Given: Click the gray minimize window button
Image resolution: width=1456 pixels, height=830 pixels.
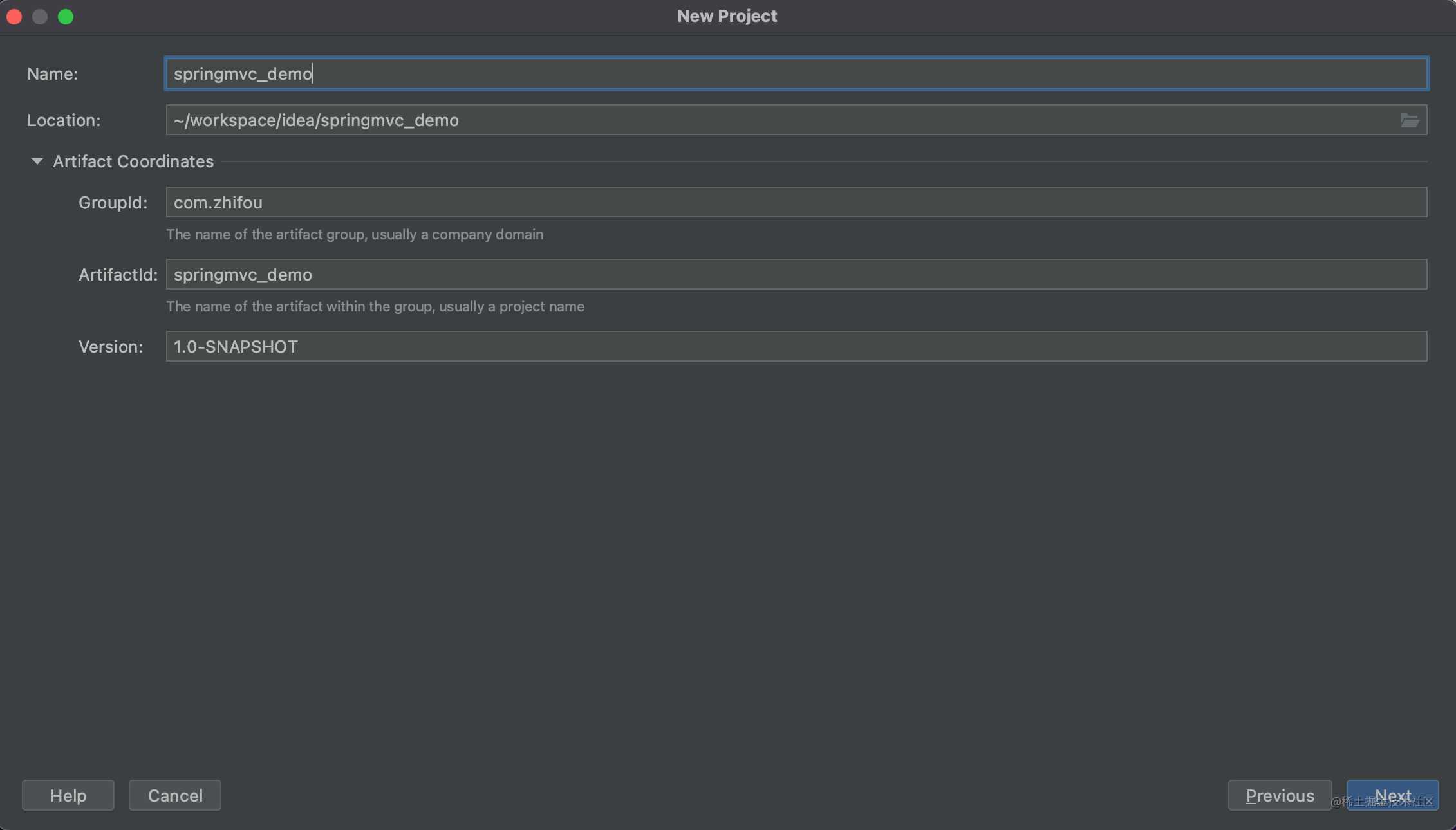Looking at the screenshot, I should coord(40,17).
